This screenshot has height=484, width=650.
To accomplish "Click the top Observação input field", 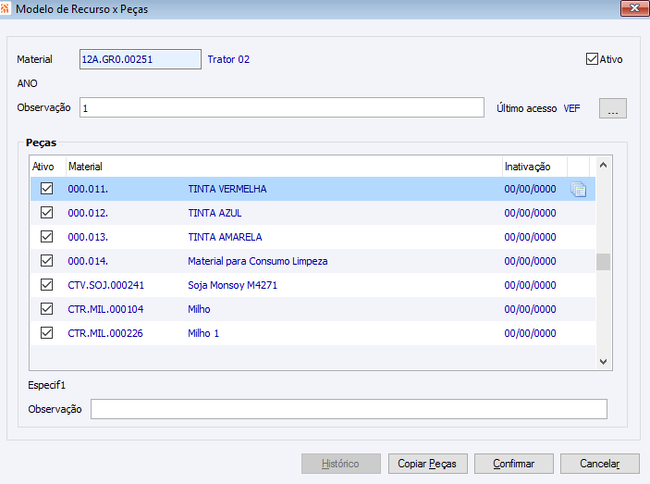I will point(282,108).
